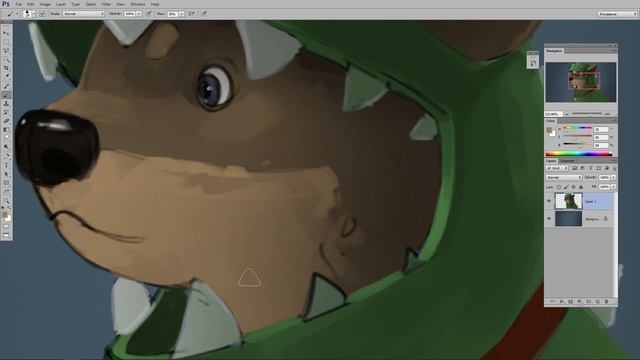Viewport: 640px width, 360px height.
Task: Select the Zoom tool in toolbox
Action: [x=6, y=200]
